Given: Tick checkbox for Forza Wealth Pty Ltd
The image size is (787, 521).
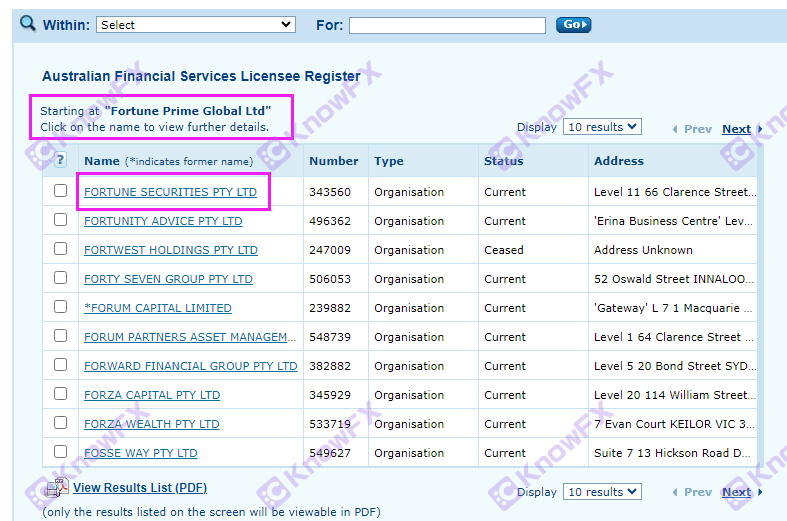Looking at the screenshot, I should click(60, 423).
